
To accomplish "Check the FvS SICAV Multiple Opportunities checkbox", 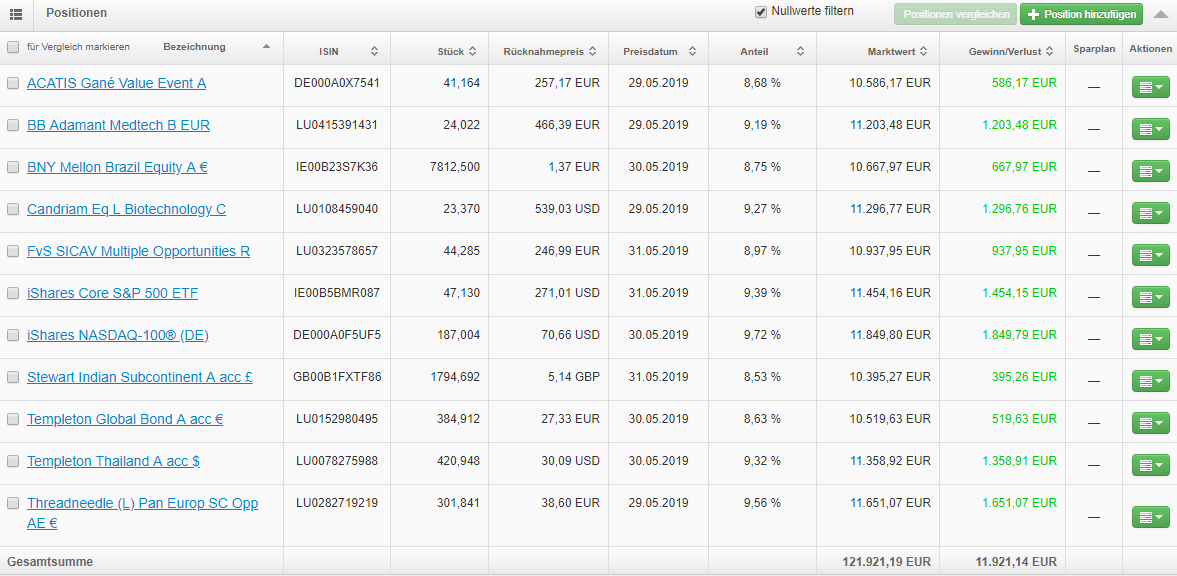I will coord(13,252).
